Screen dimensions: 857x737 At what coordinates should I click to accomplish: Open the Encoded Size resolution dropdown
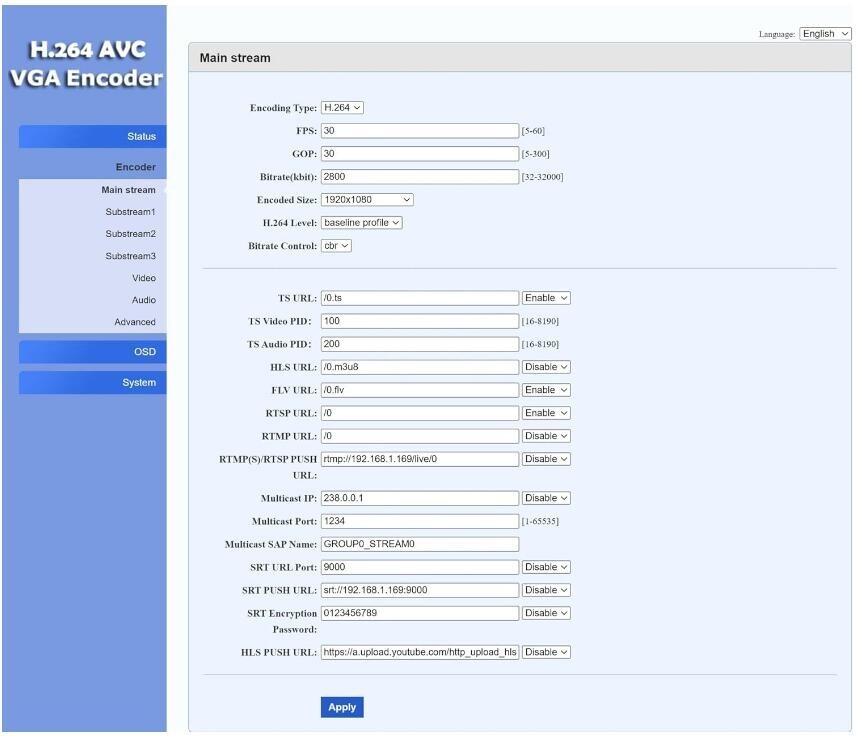(x=365, y=199)
